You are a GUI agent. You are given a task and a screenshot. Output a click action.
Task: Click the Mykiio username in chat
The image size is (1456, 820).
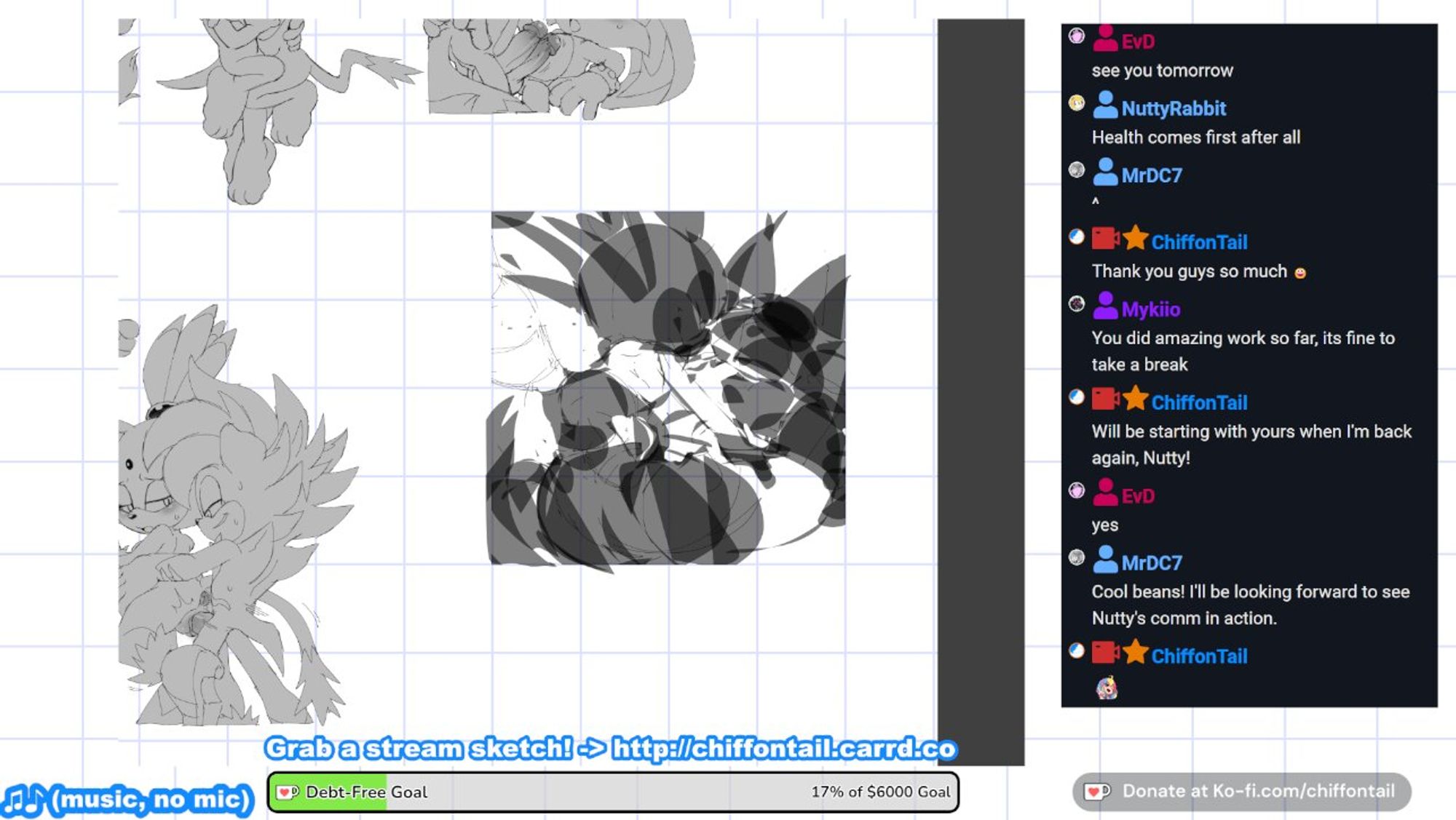coord(1151,309)
